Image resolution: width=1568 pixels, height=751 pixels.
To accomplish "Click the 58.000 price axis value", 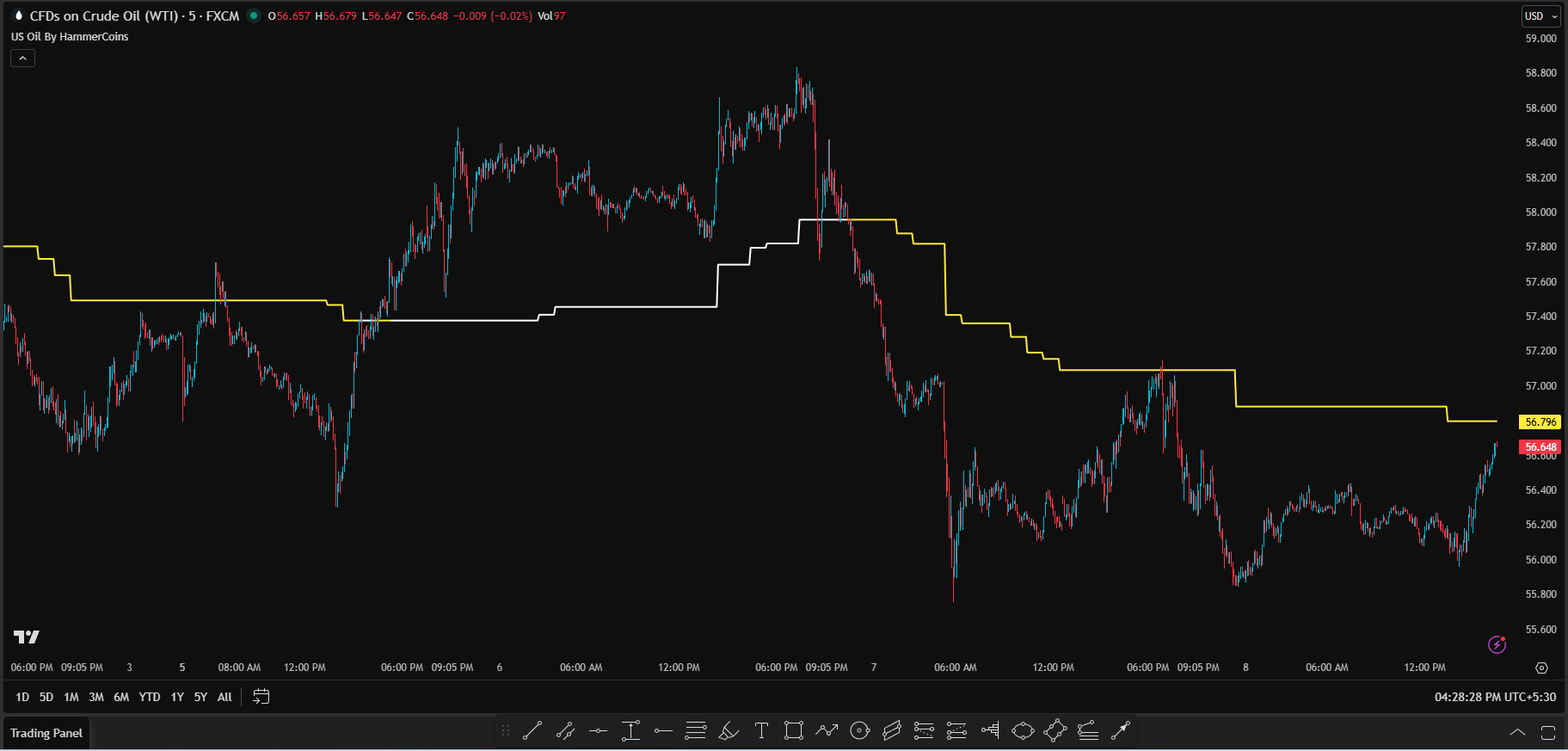I will coord(1540,212).
